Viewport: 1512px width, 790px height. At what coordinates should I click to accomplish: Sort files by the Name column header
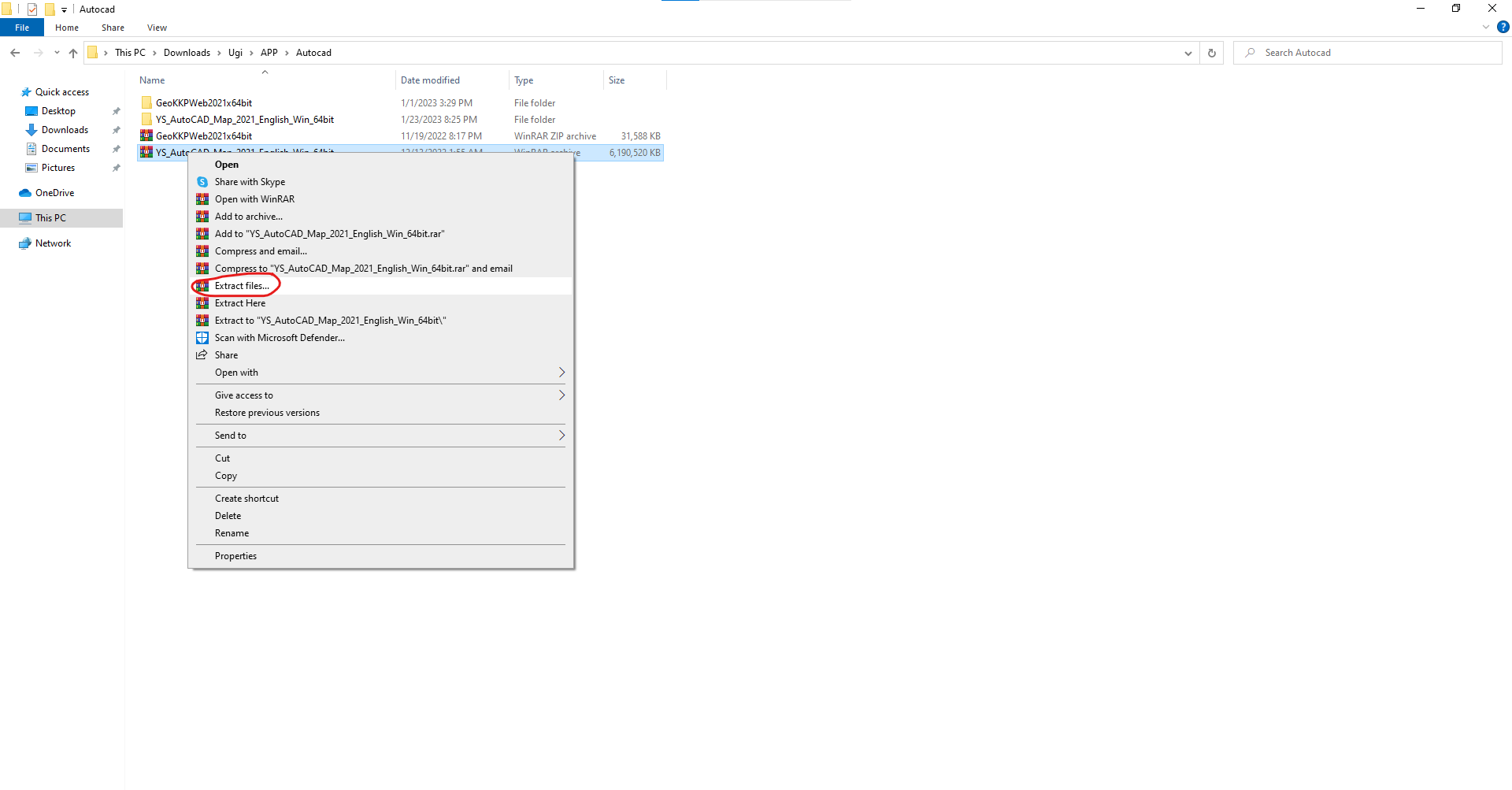point(265,80)
